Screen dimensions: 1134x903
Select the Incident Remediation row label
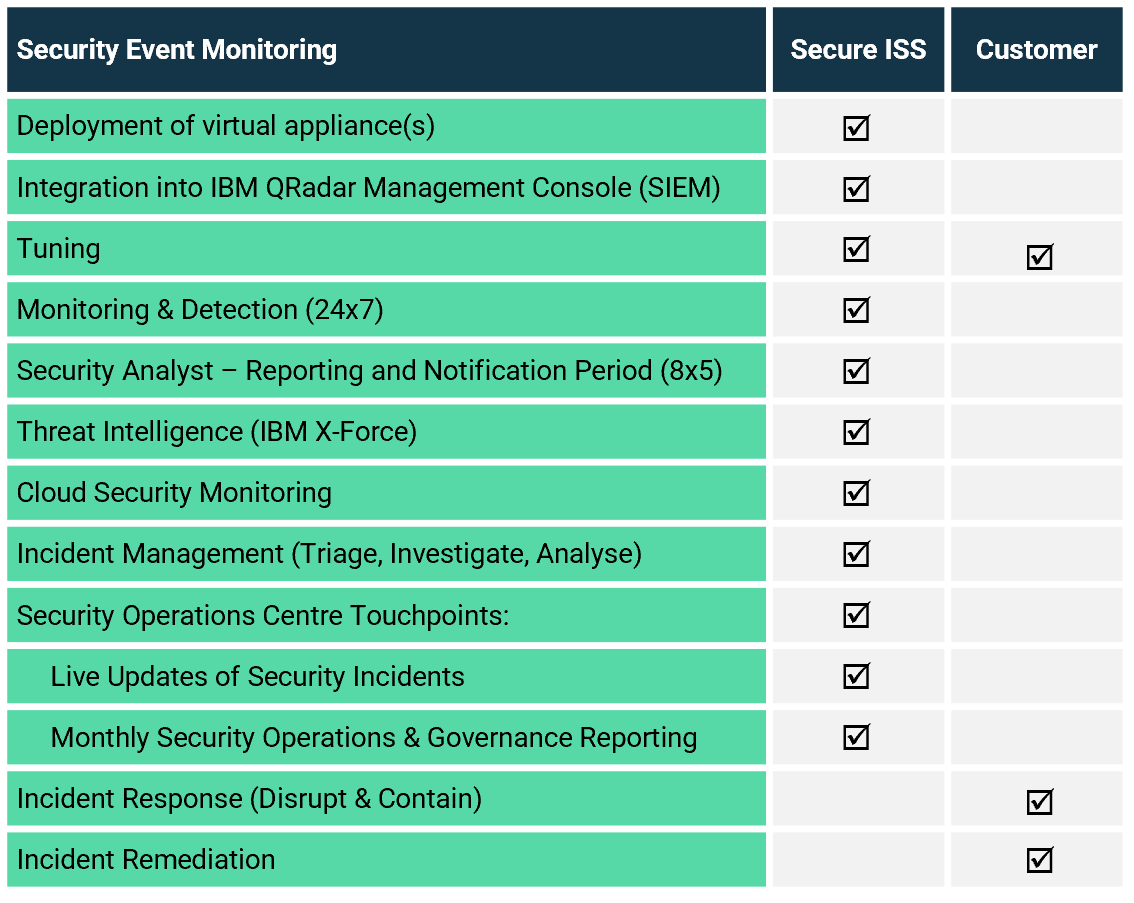point(146,859)
